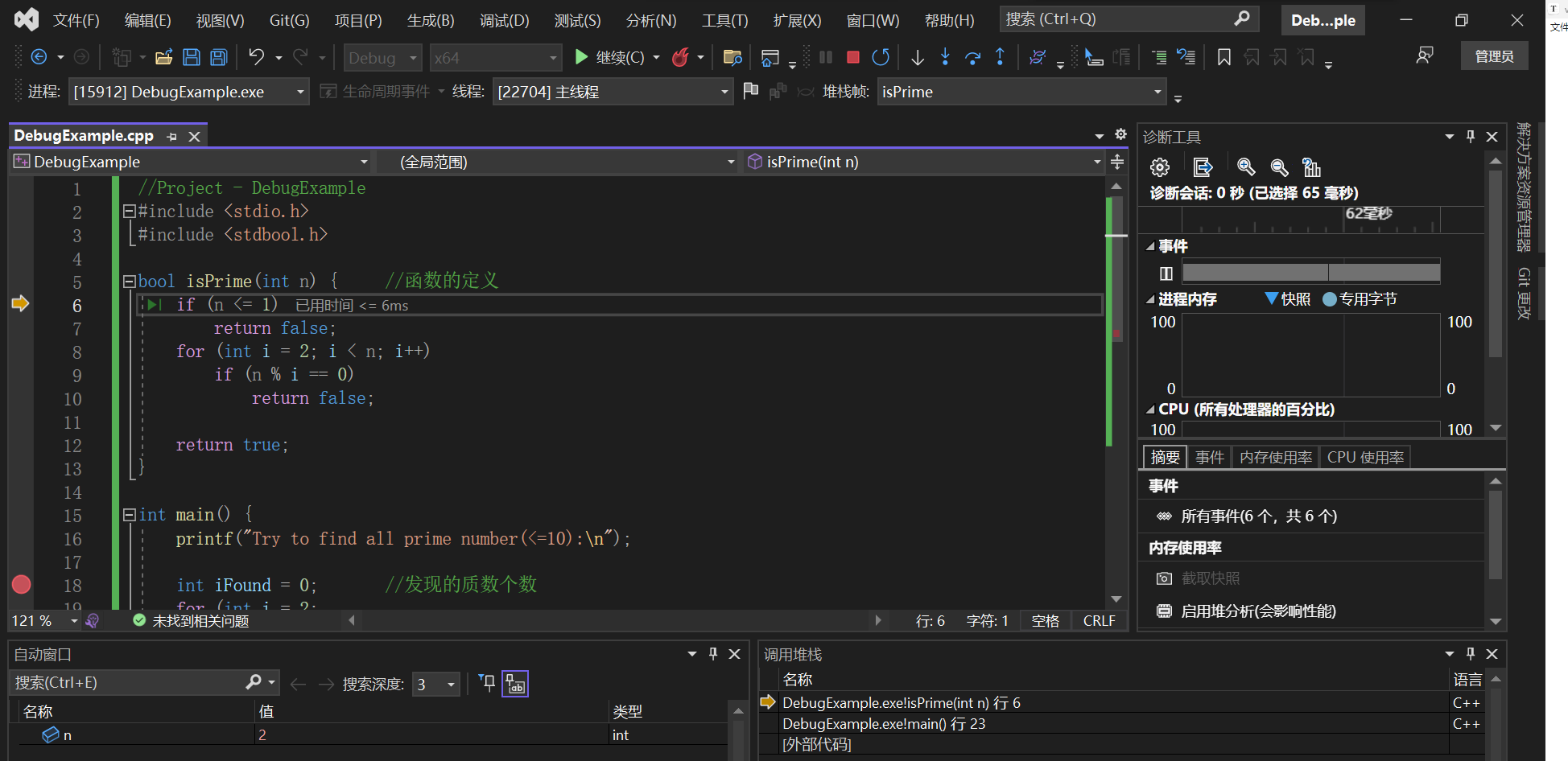Pin the DebugExample.cpp tab
This screenshot has width=1568, height=761.
click(x=171, y=137)
